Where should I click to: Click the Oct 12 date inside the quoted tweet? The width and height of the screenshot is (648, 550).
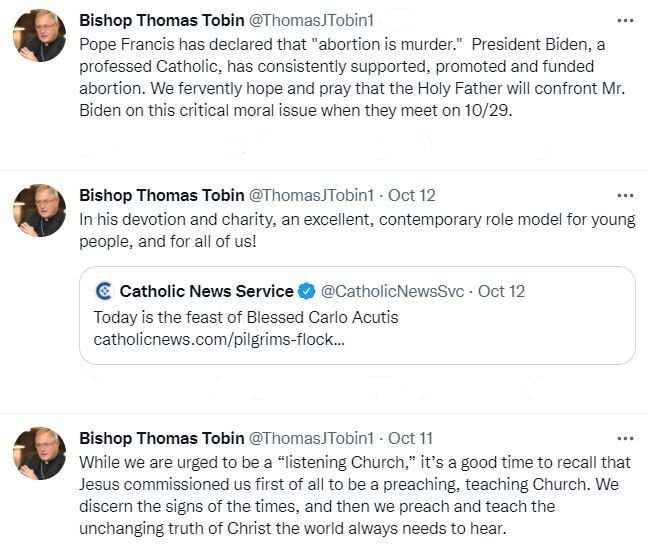[501, 291]
